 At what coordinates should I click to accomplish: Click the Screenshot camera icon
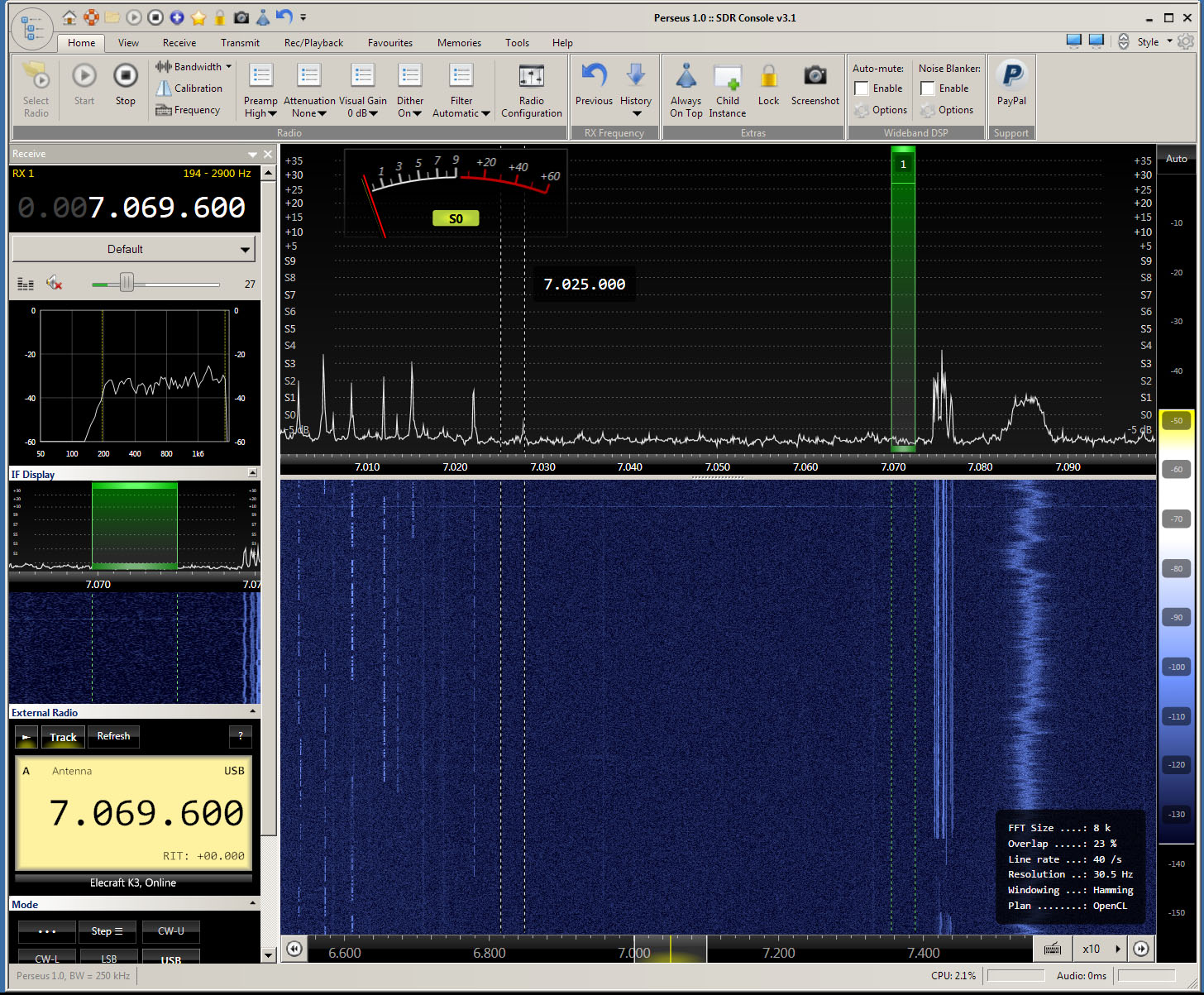(815, 77)
